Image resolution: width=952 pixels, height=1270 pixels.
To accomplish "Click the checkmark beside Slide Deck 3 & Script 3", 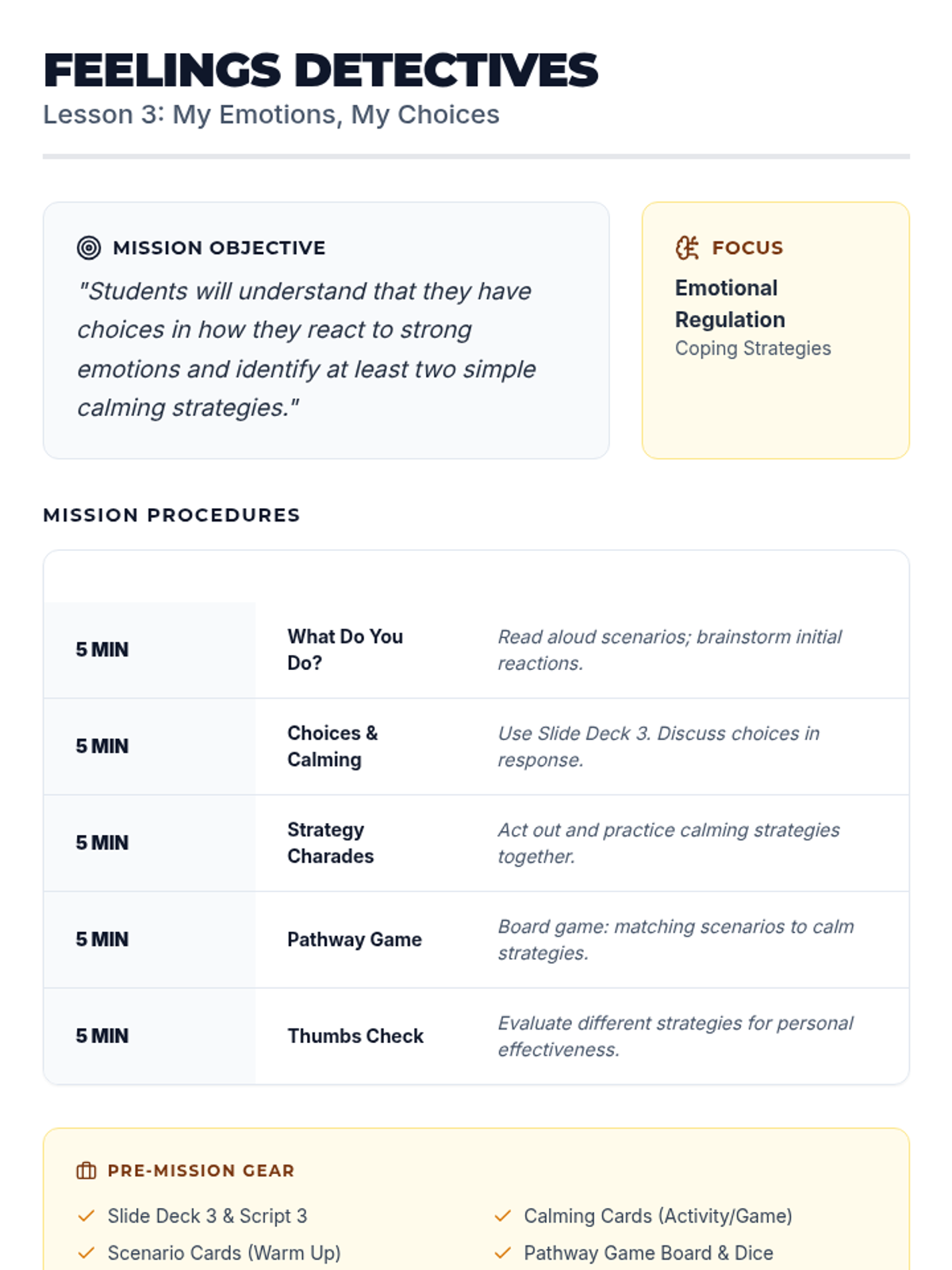I will pyautogui.click(x=86, y=1216).
